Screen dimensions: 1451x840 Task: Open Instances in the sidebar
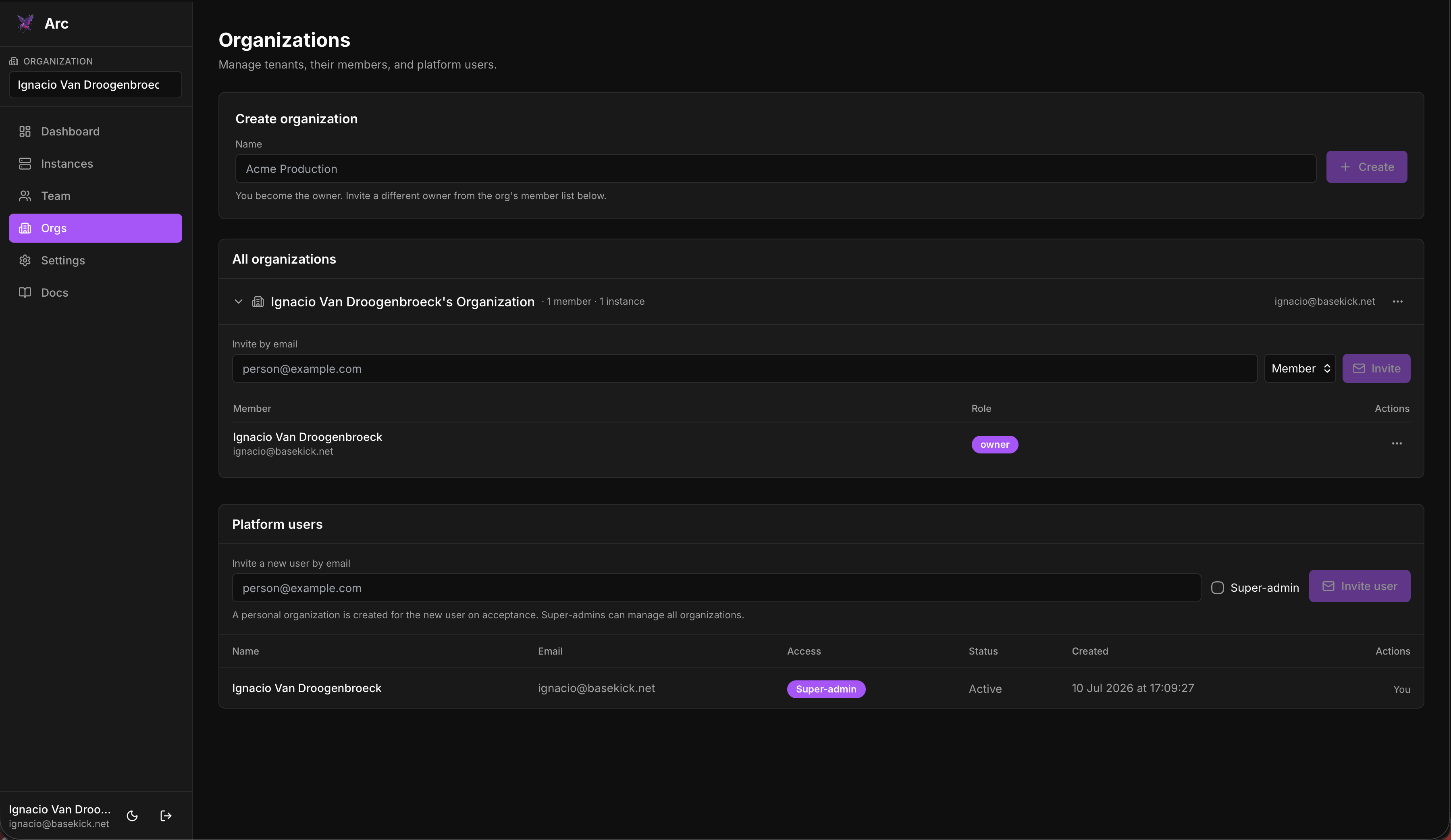[96, 164]
